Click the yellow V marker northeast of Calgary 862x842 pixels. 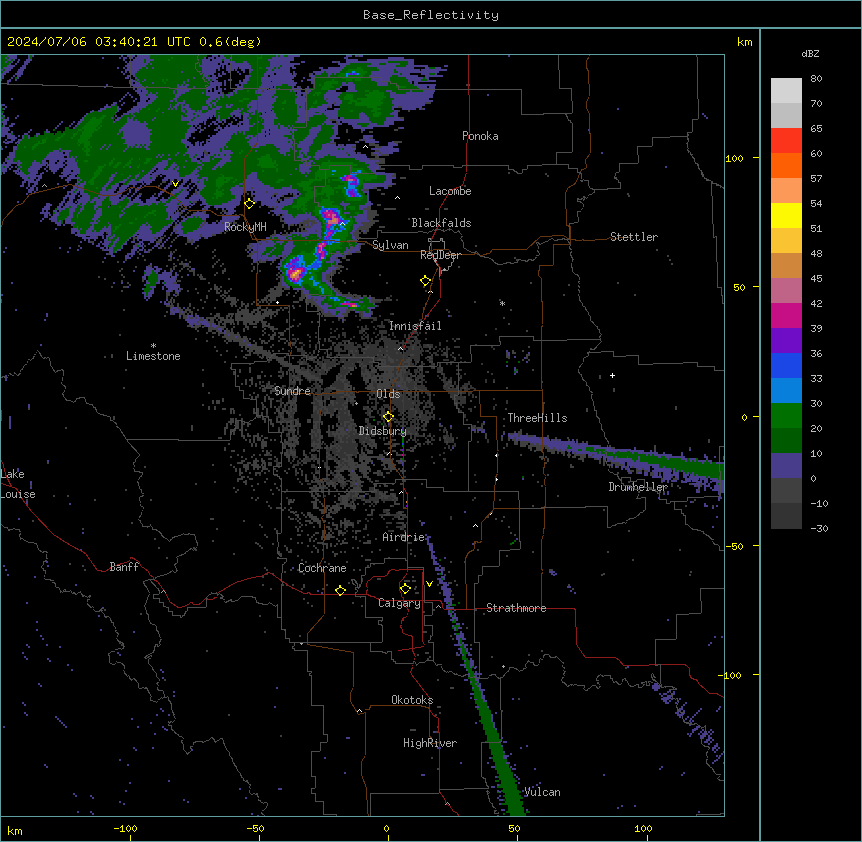pos(429,584)
